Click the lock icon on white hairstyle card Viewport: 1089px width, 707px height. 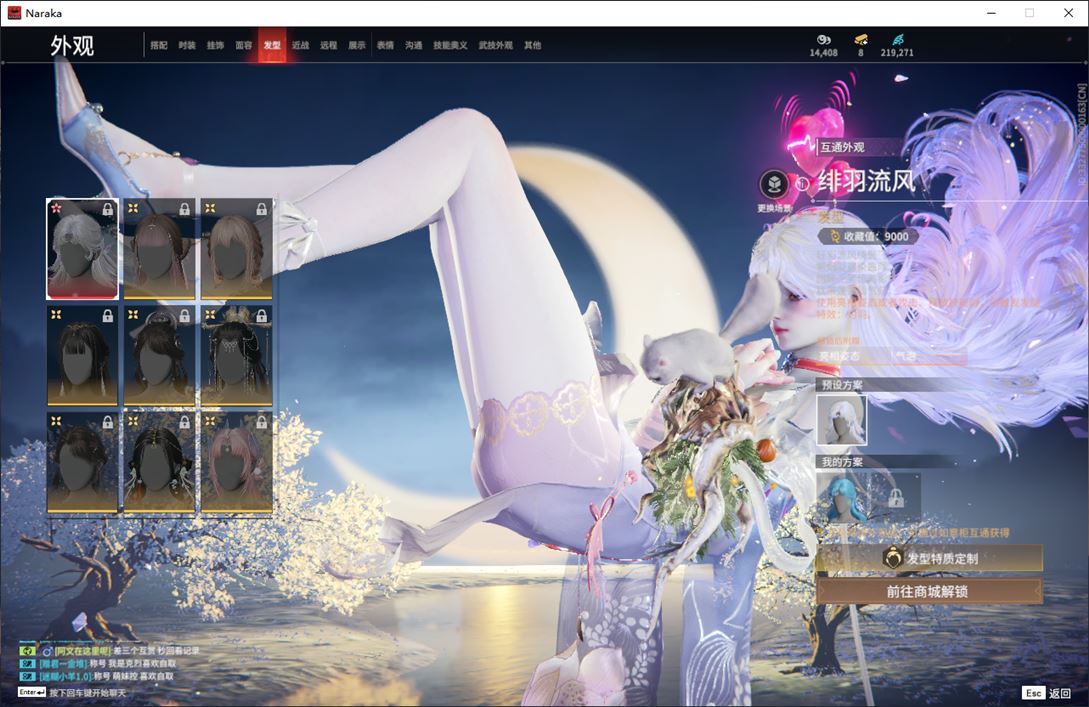pyautogui.click(x=108, y=209)
